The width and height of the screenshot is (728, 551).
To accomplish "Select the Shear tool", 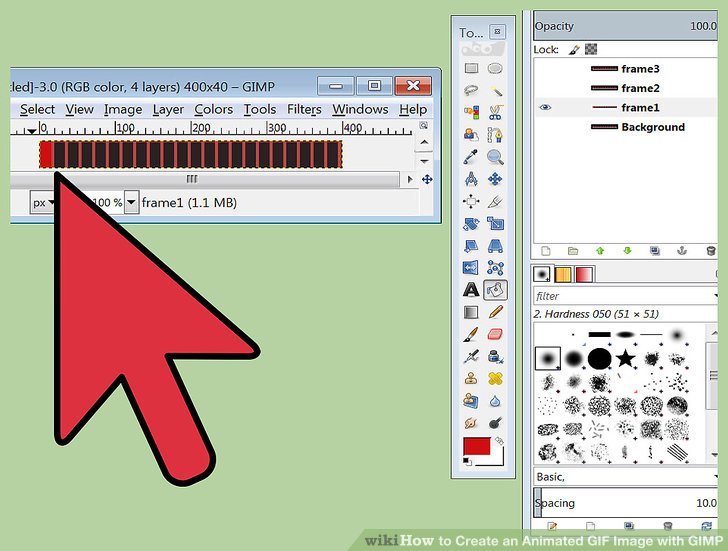I will (471, 246).
